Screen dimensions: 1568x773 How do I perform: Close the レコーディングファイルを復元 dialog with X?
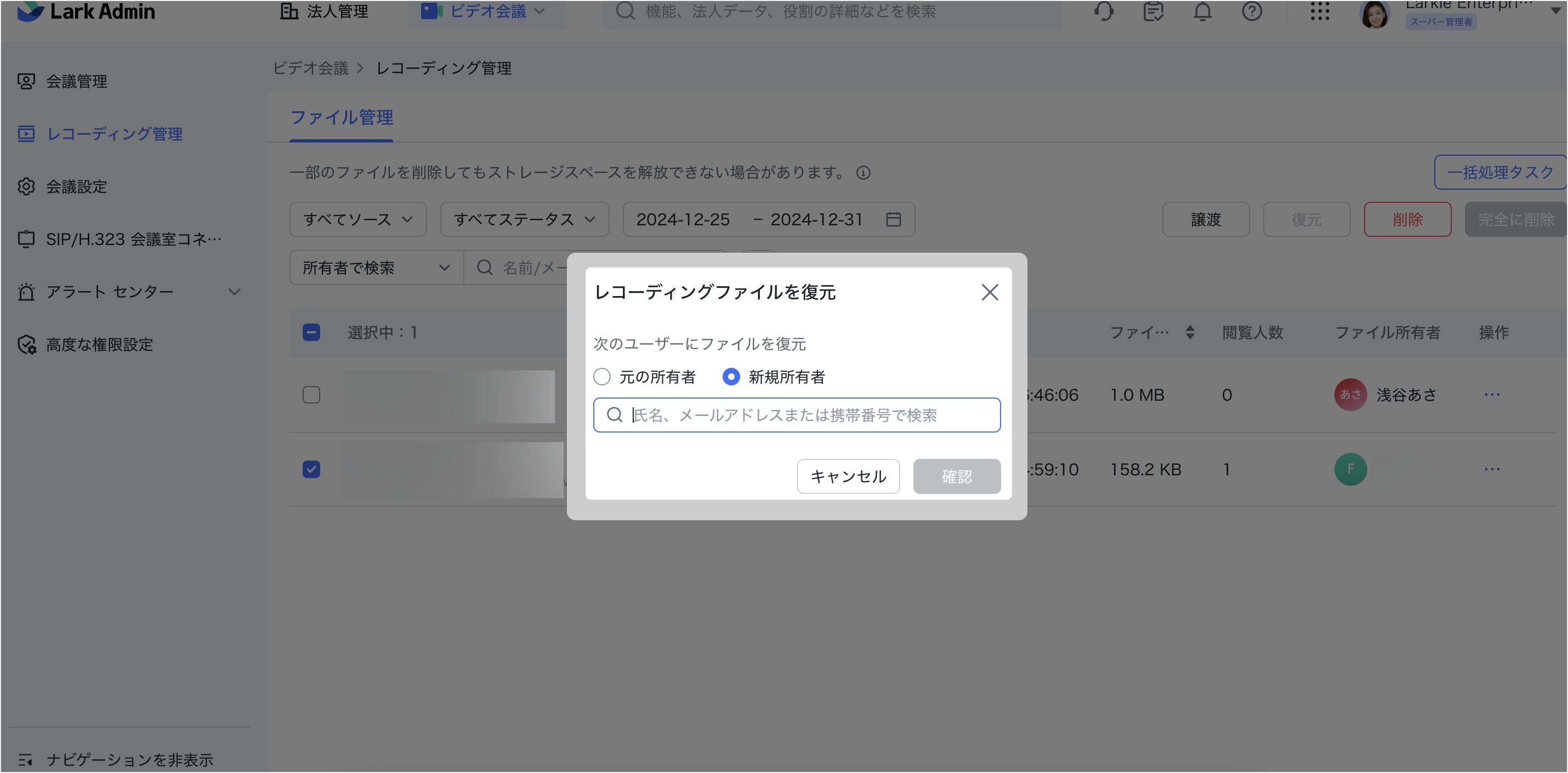pos(990,292)
